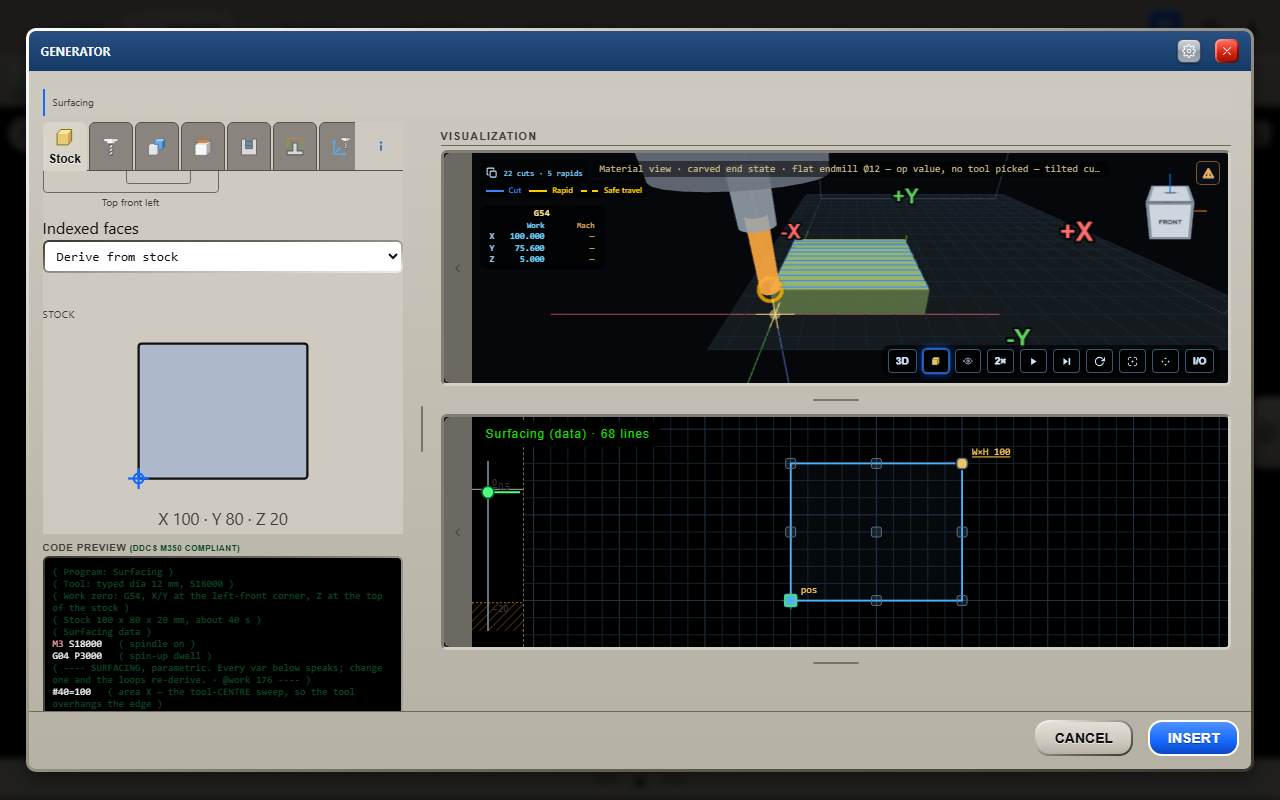Select the pos corner handle
Screen dimensions: 1280x800
coord(790,600)
